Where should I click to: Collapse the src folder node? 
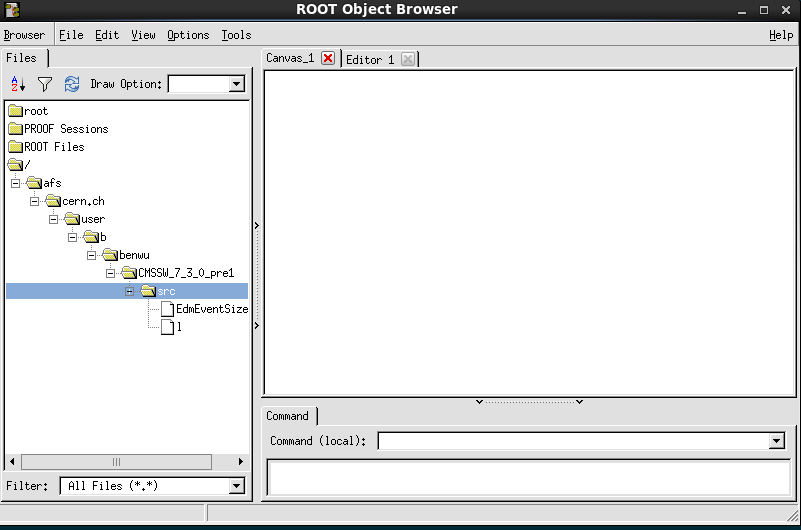(130, 291)
